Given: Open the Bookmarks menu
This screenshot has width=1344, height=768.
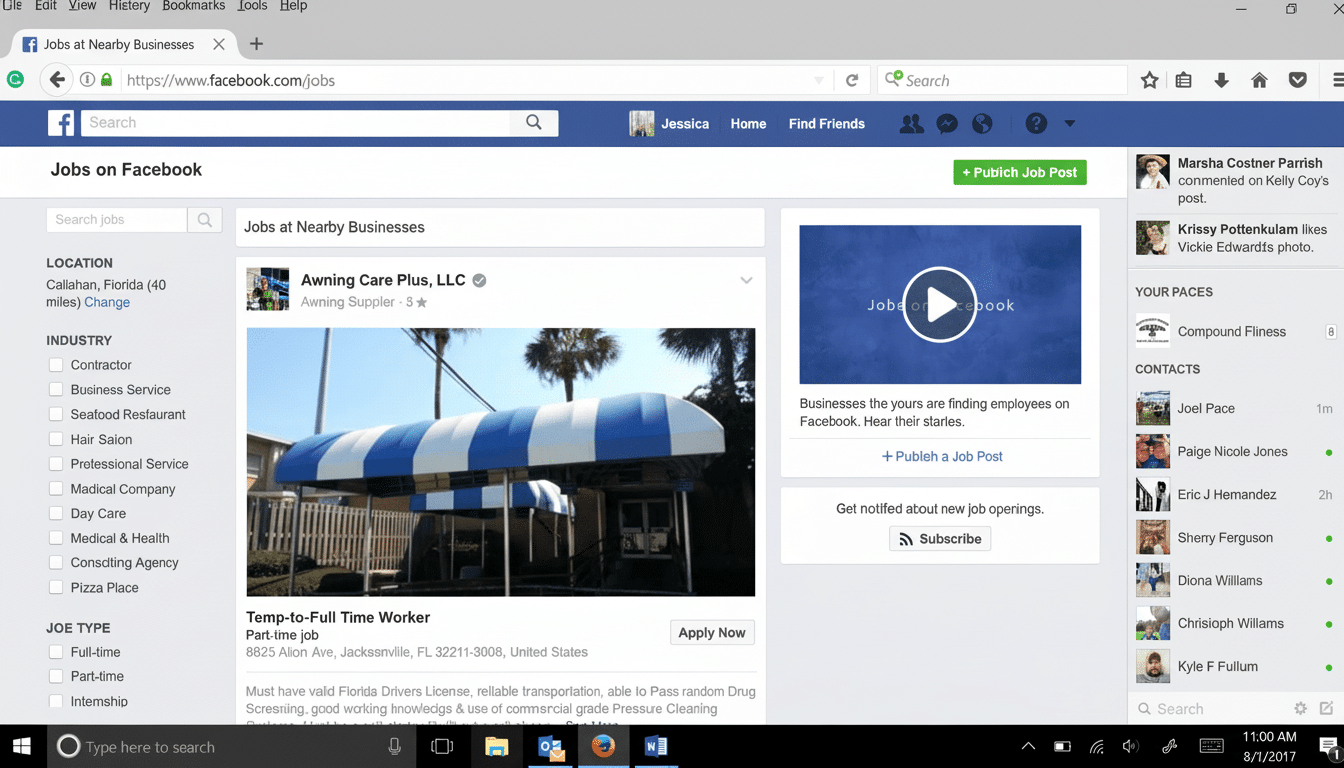Looking at the screenshot, I should tap(193, 6).
